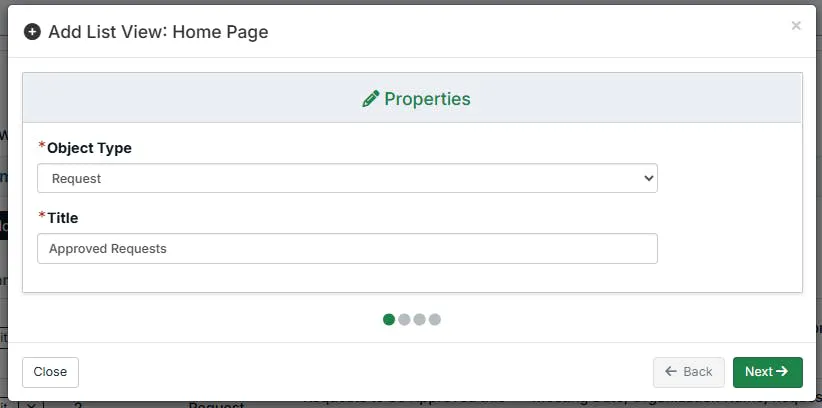Screen dimensions: 822x408
Task: Focus the Title field containing Approved Requests
Action: (347, 249)
